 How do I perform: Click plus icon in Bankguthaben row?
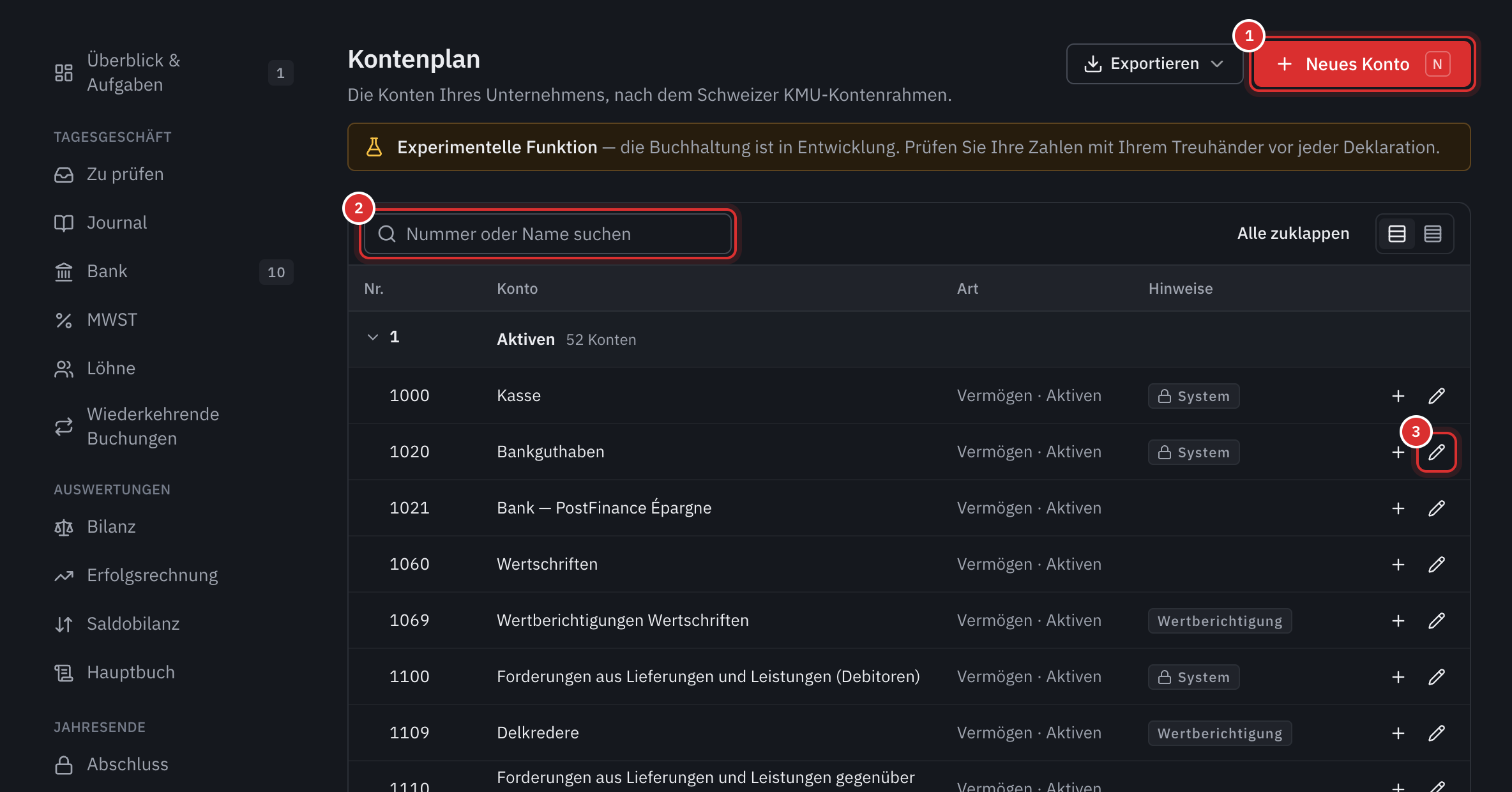pyautogui.click(x=1398, y=452)
